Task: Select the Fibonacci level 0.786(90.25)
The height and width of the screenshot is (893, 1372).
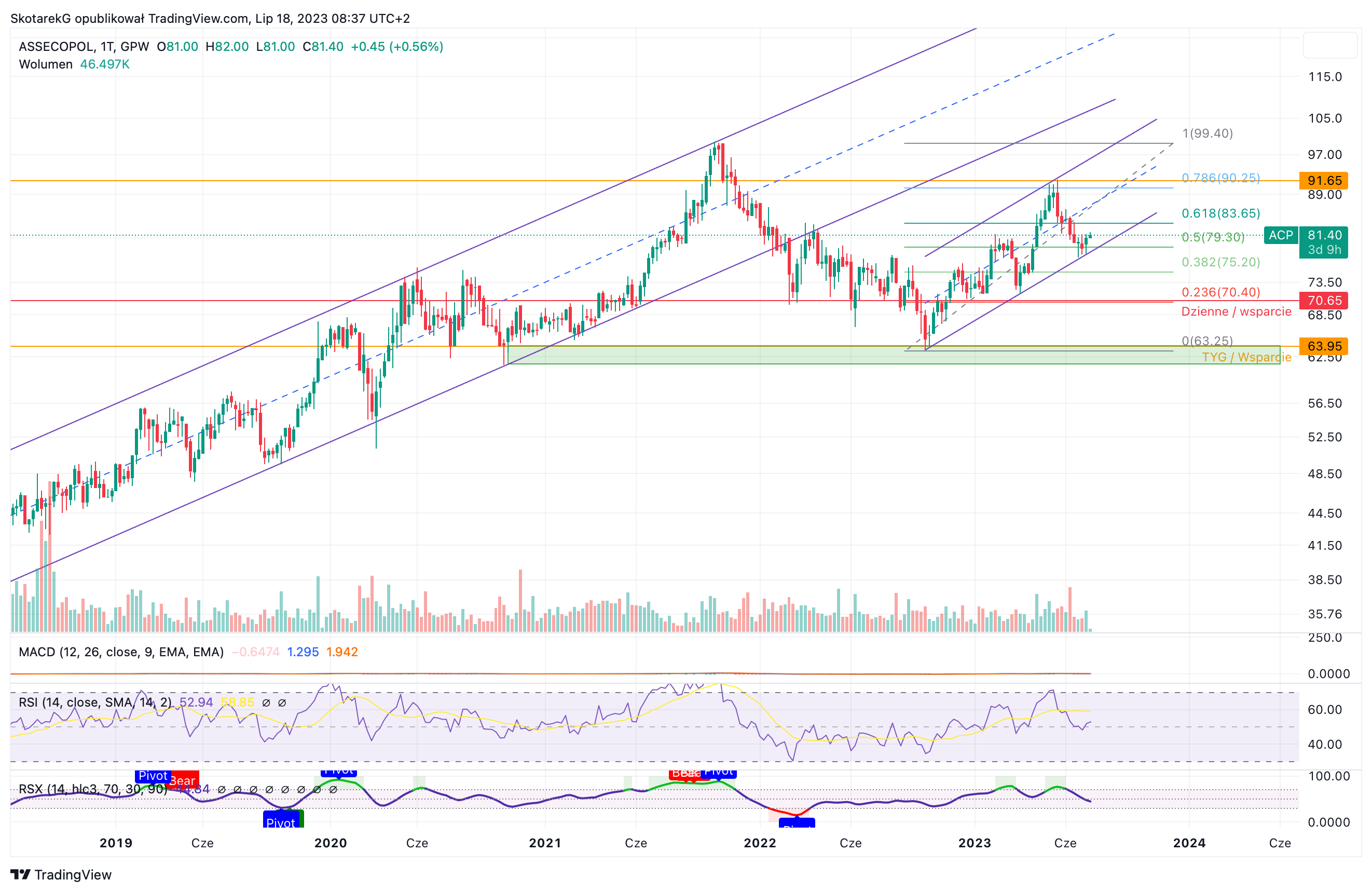Action: [1220, 178]
